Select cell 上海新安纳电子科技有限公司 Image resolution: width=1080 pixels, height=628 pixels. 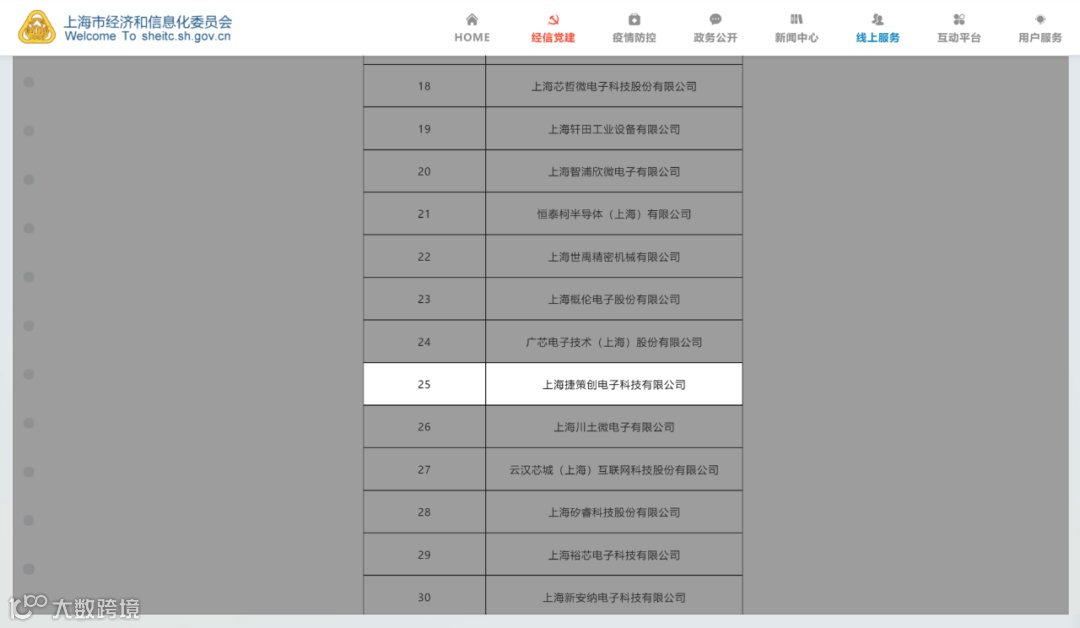614,596
